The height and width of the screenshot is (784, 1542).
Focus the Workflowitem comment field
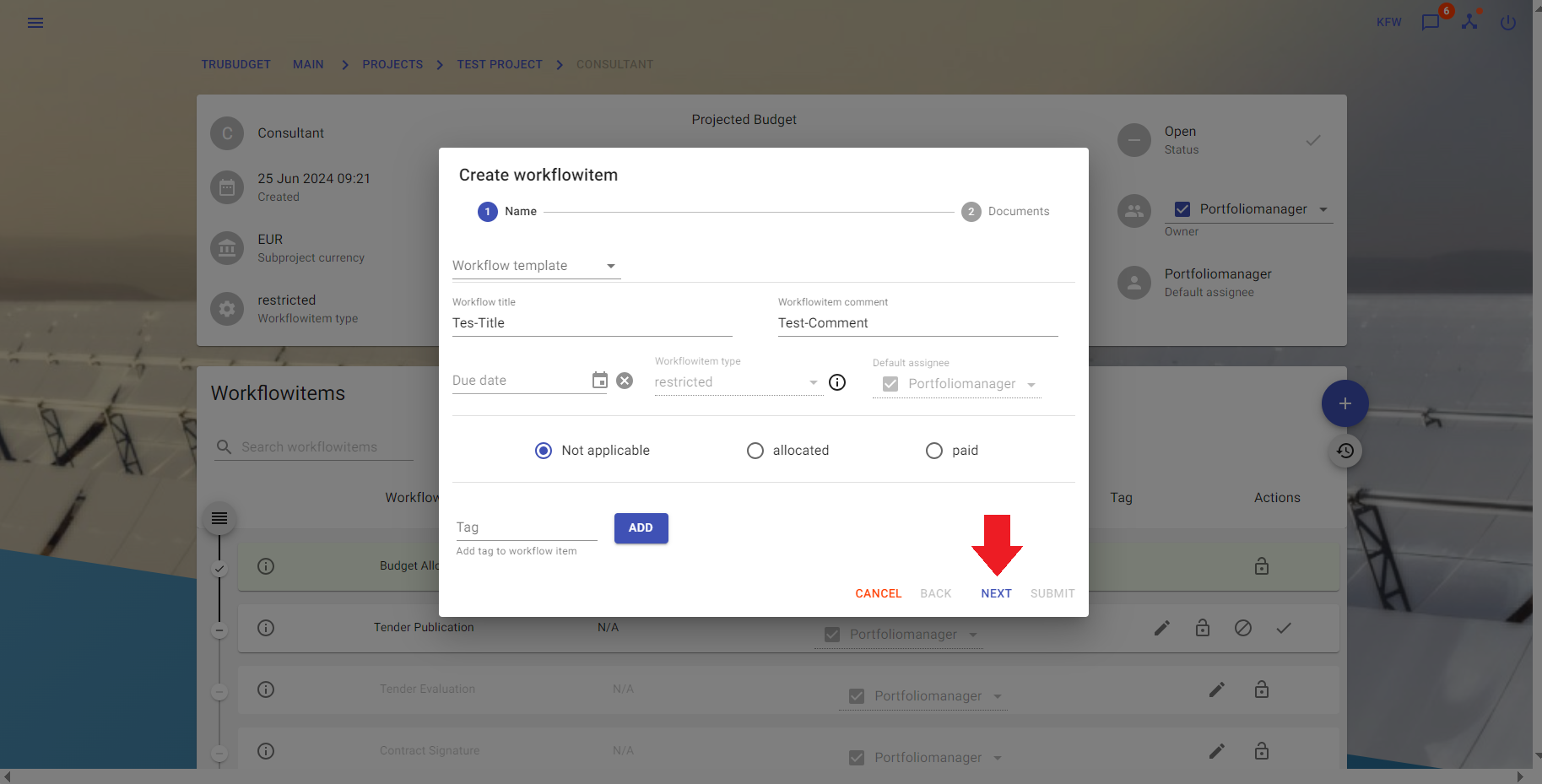click(917, 323)
